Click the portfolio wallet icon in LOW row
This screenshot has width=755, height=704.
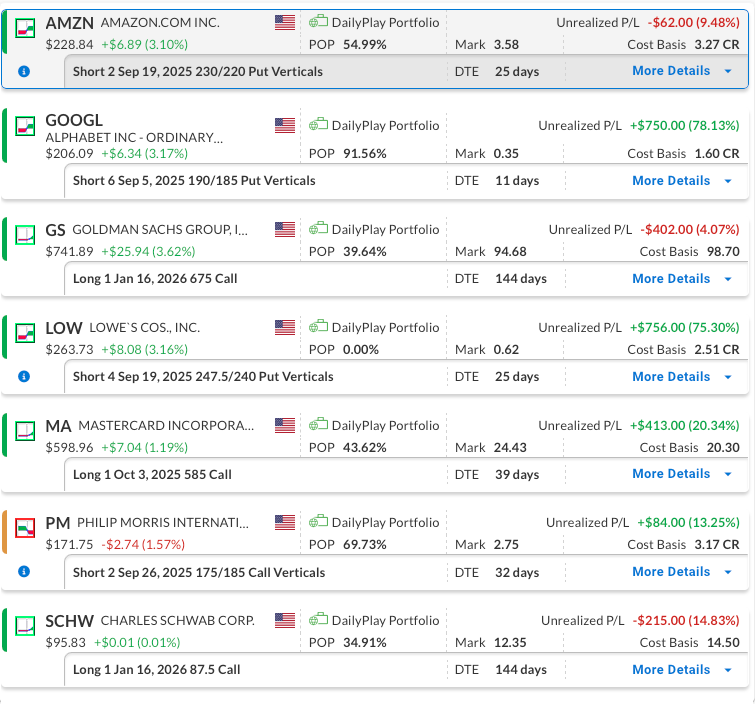[318, 326]
